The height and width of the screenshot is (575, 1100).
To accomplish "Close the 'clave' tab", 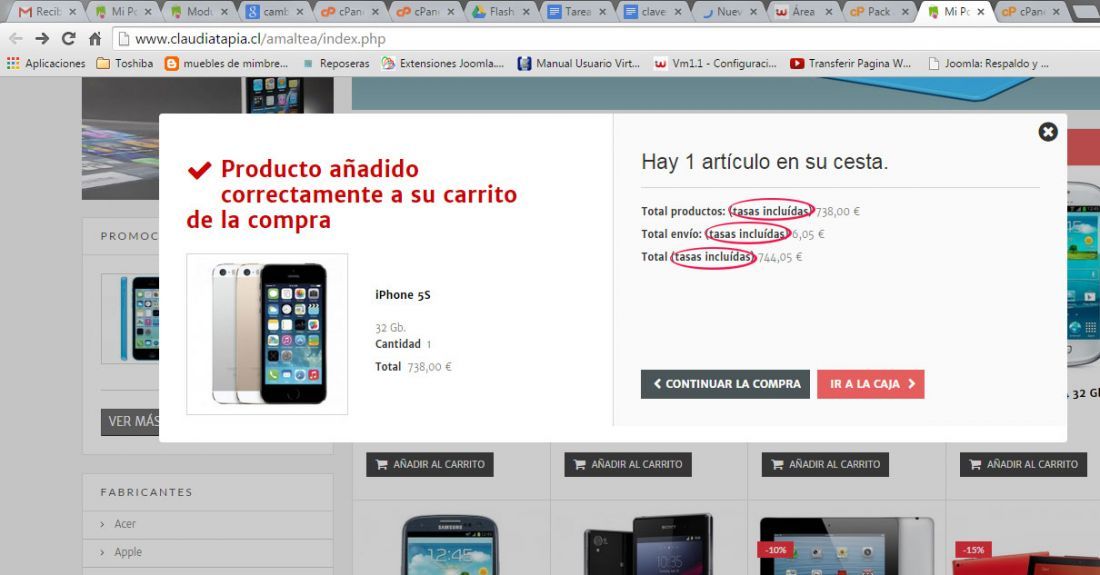I will click(x=678, y=12).
